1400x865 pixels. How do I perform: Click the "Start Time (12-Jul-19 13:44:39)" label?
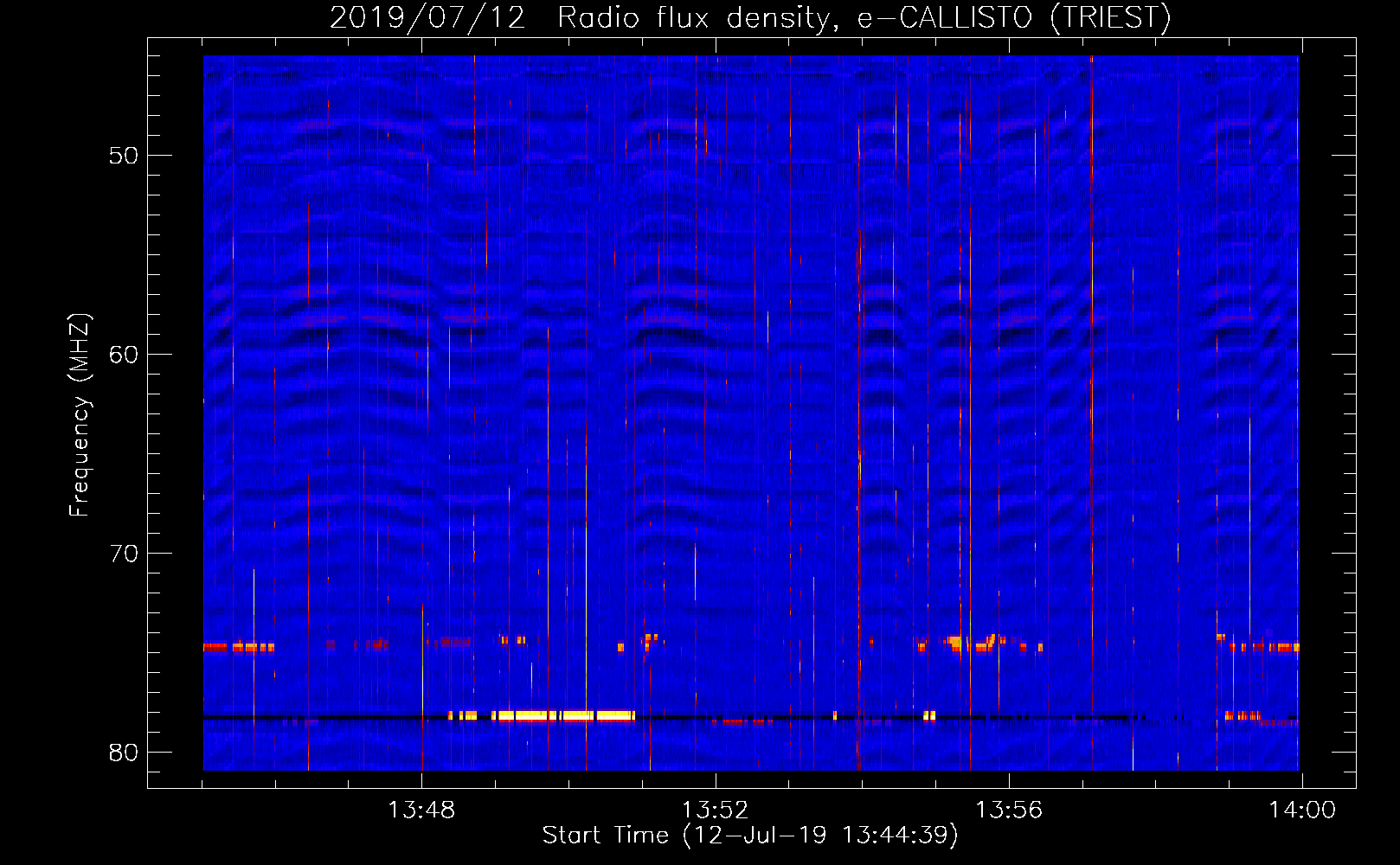coord(750,836)
